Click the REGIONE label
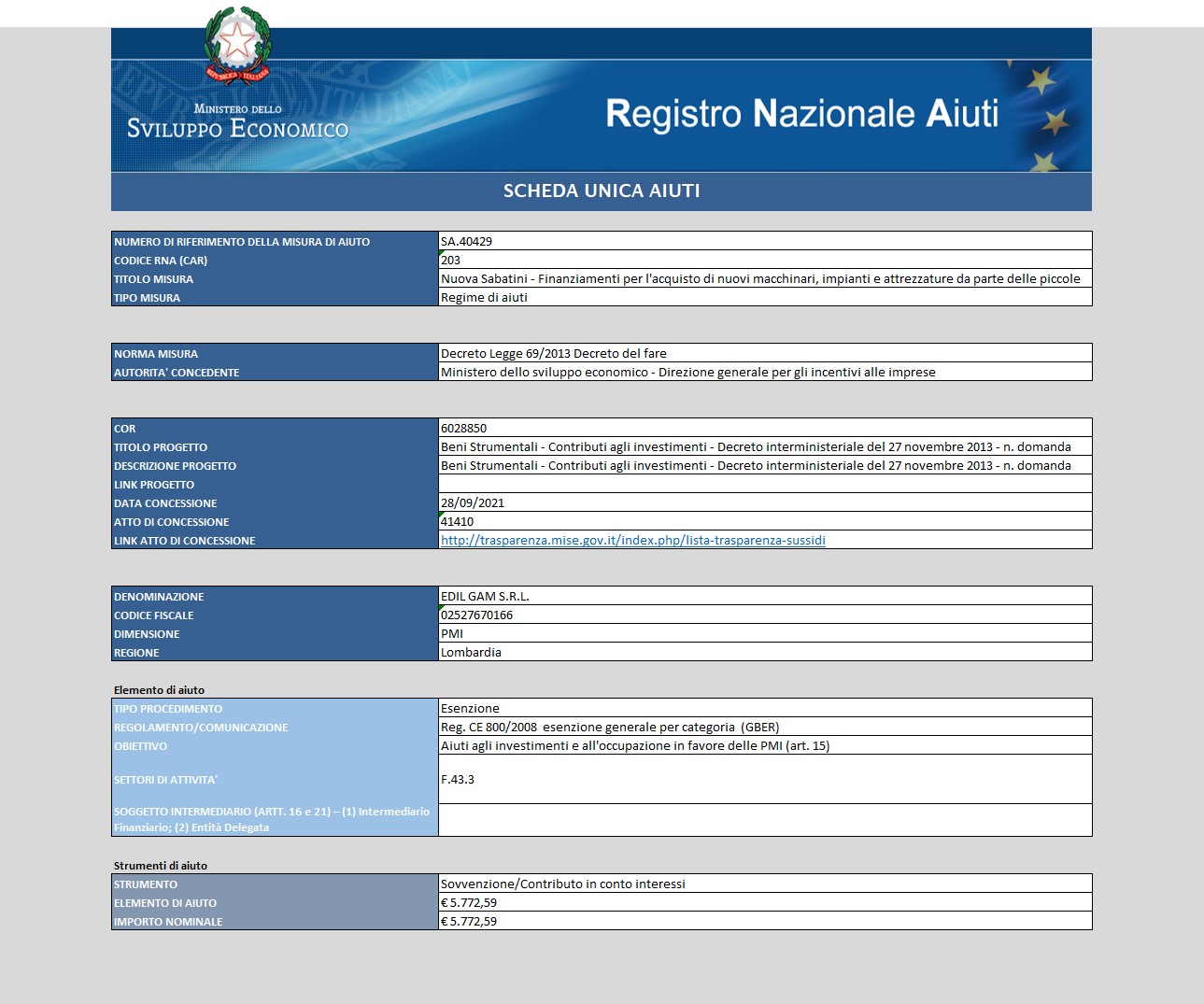The image size is (1204, 1004). tap(136, 653)
